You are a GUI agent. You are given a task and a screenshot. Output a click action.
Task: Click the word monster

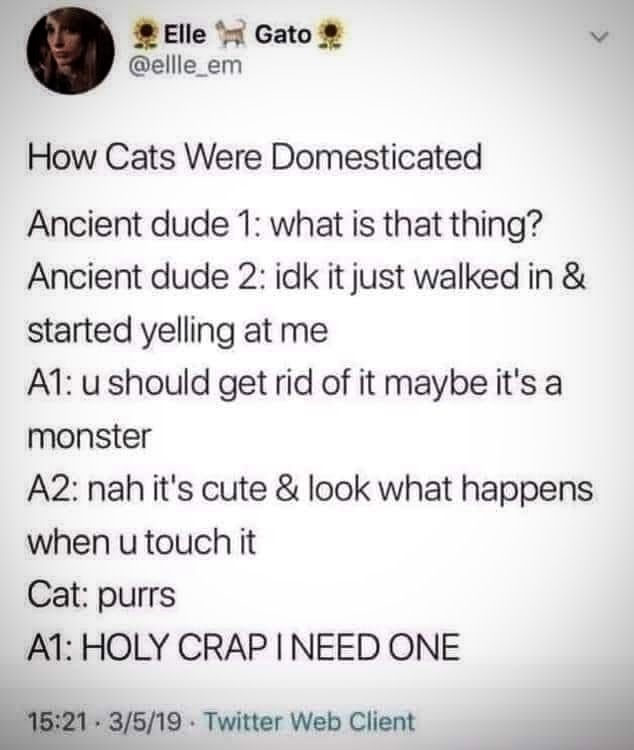[89, 437]
